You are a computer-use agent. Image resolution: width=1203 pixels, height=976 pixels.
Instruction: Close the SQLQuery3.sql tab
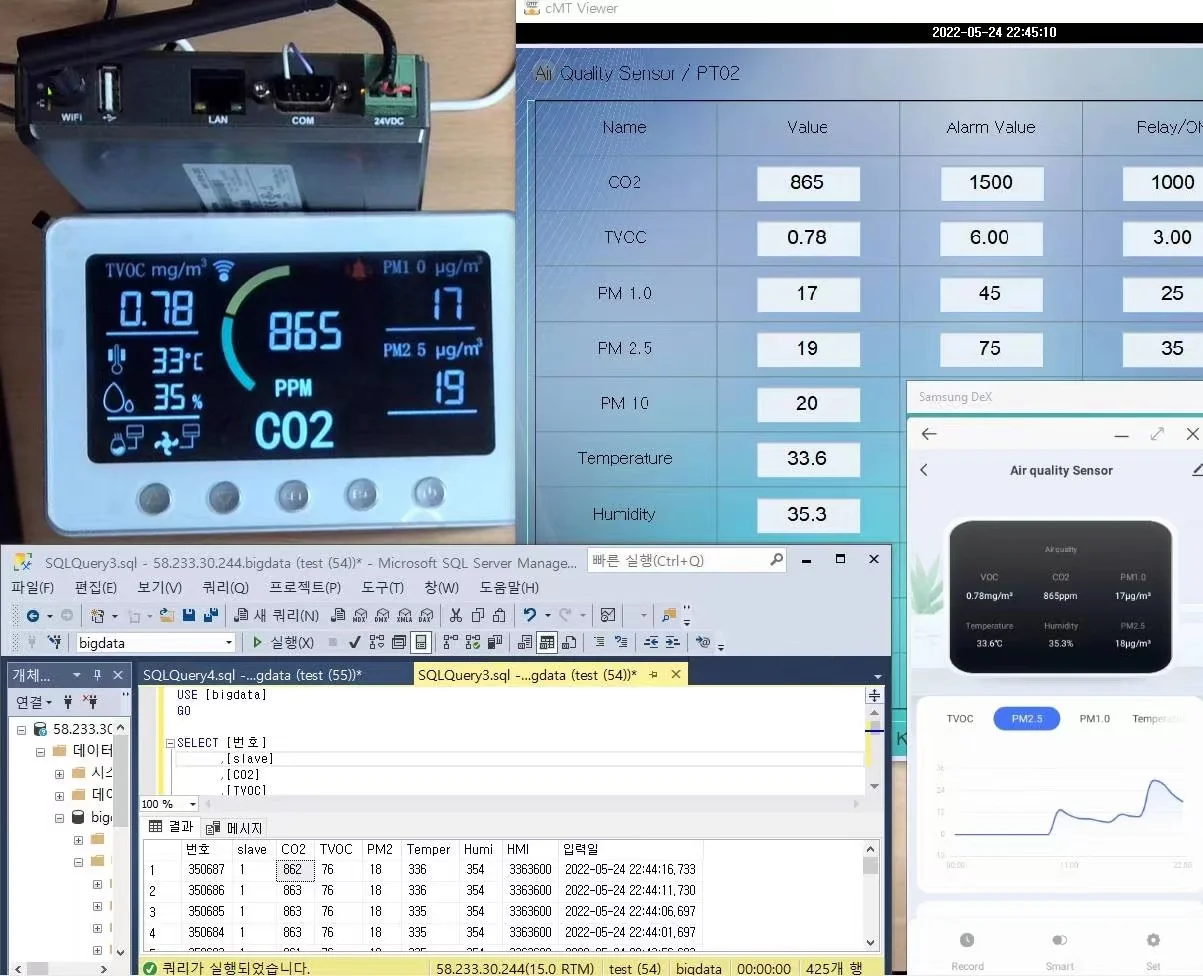coord(676,675)
